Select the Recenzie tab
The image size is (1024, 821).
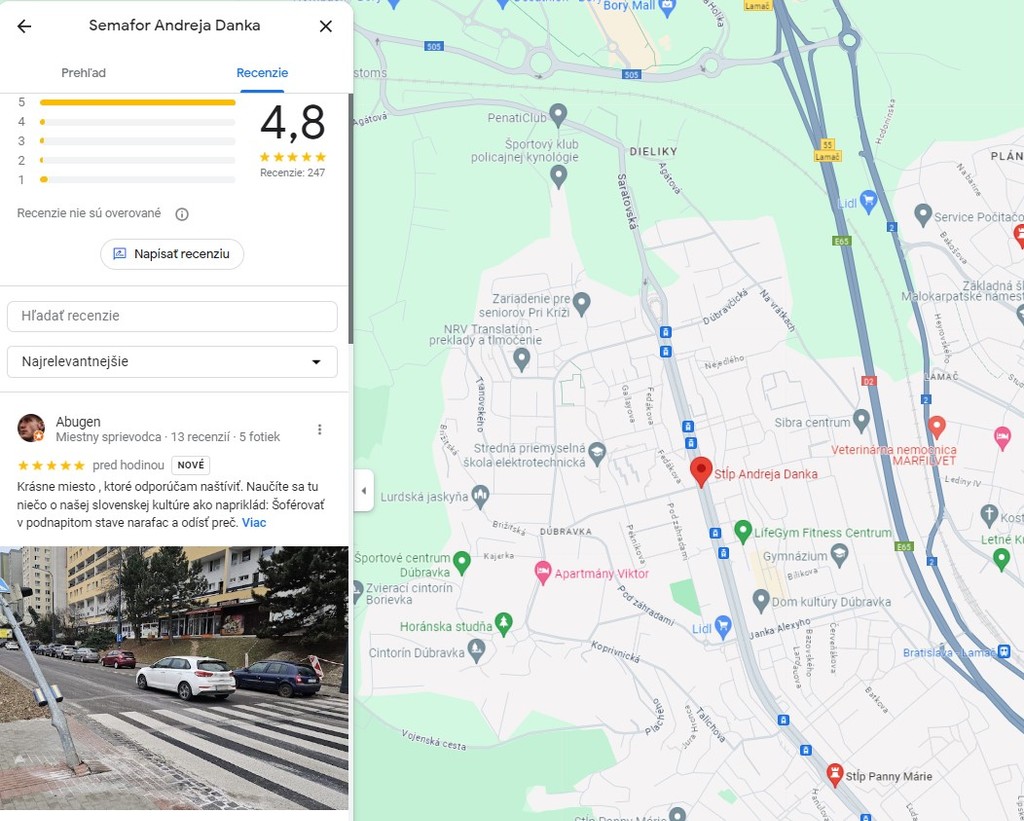(x=262, y=73)
